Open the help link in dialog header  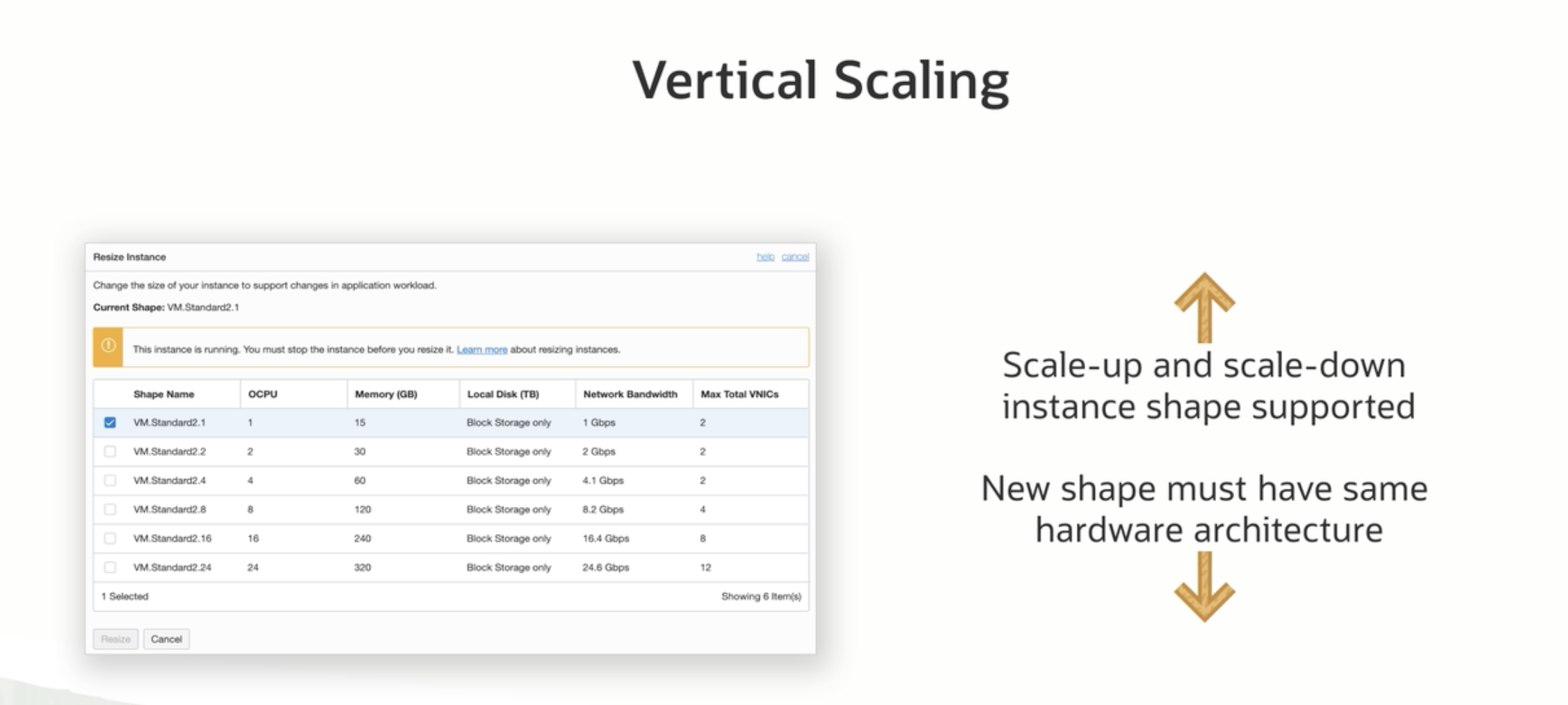[x=765, y=257]
